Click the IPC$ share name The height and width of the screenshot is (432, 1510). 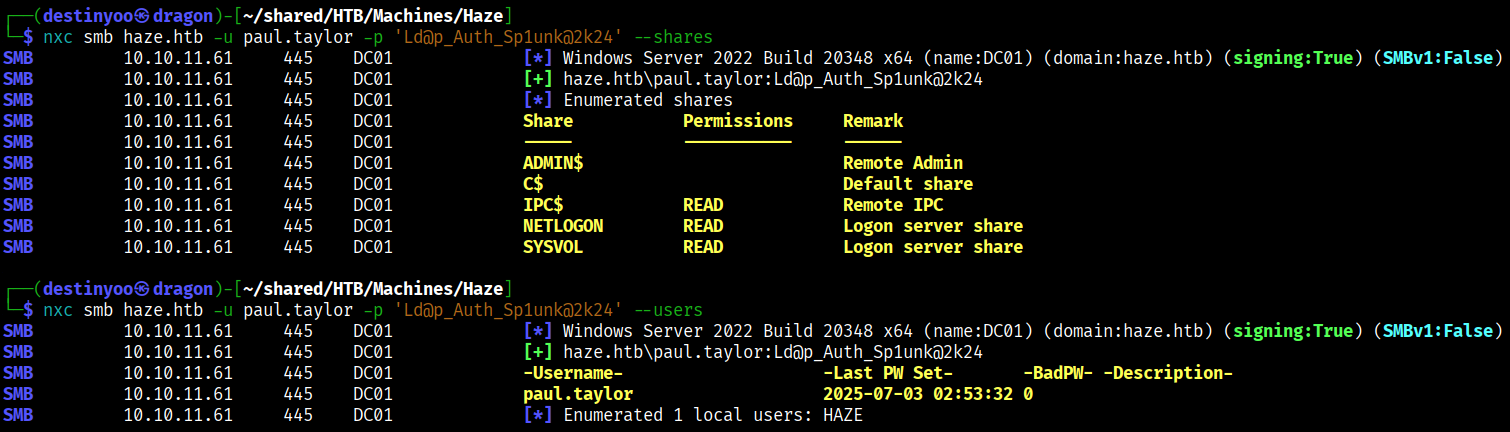tap(543, 205)
